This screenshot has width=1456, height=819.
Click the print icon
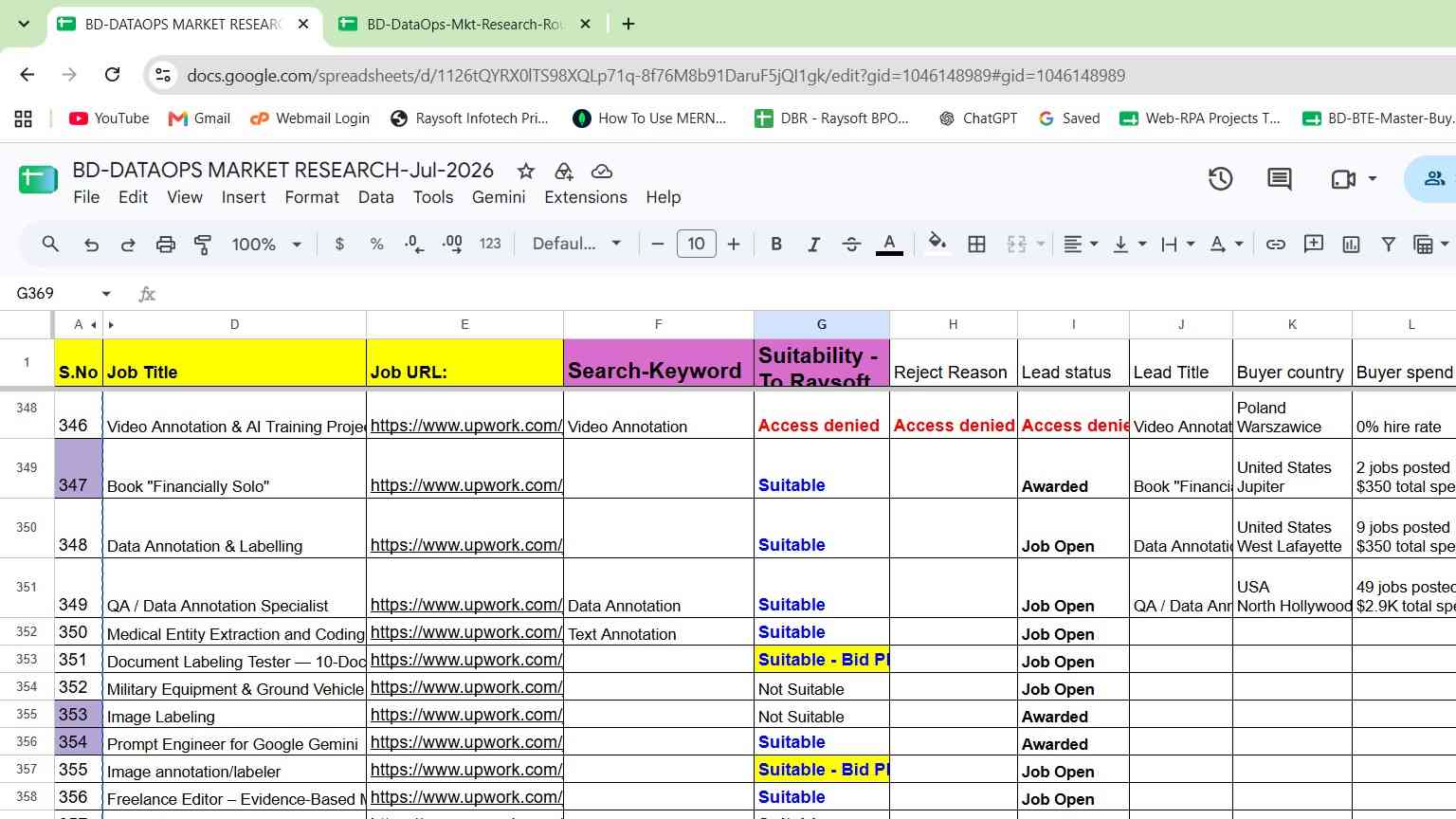tap(165, 245)
